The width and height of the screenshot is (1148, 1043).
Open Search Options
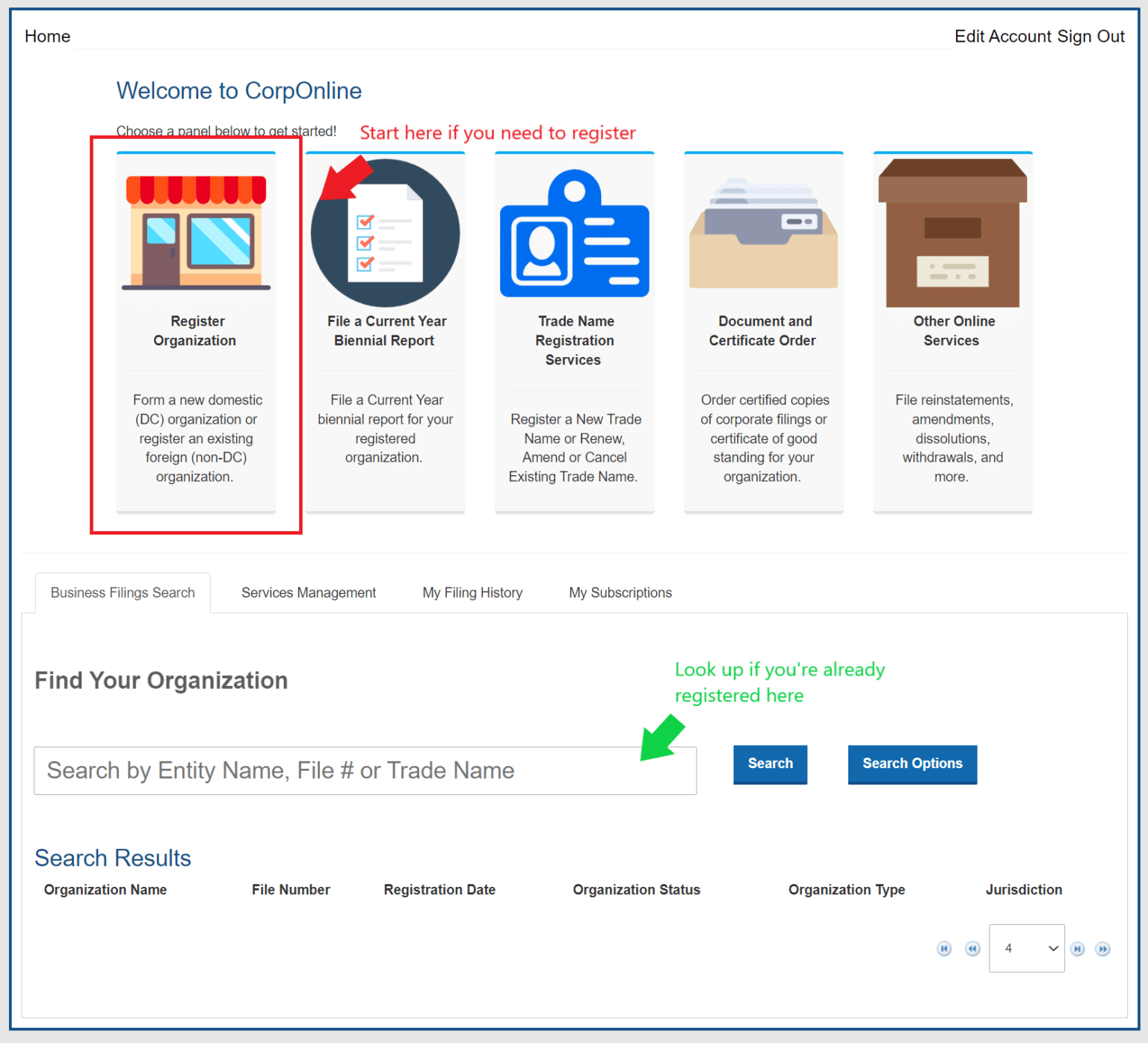(x=913, y=764)
